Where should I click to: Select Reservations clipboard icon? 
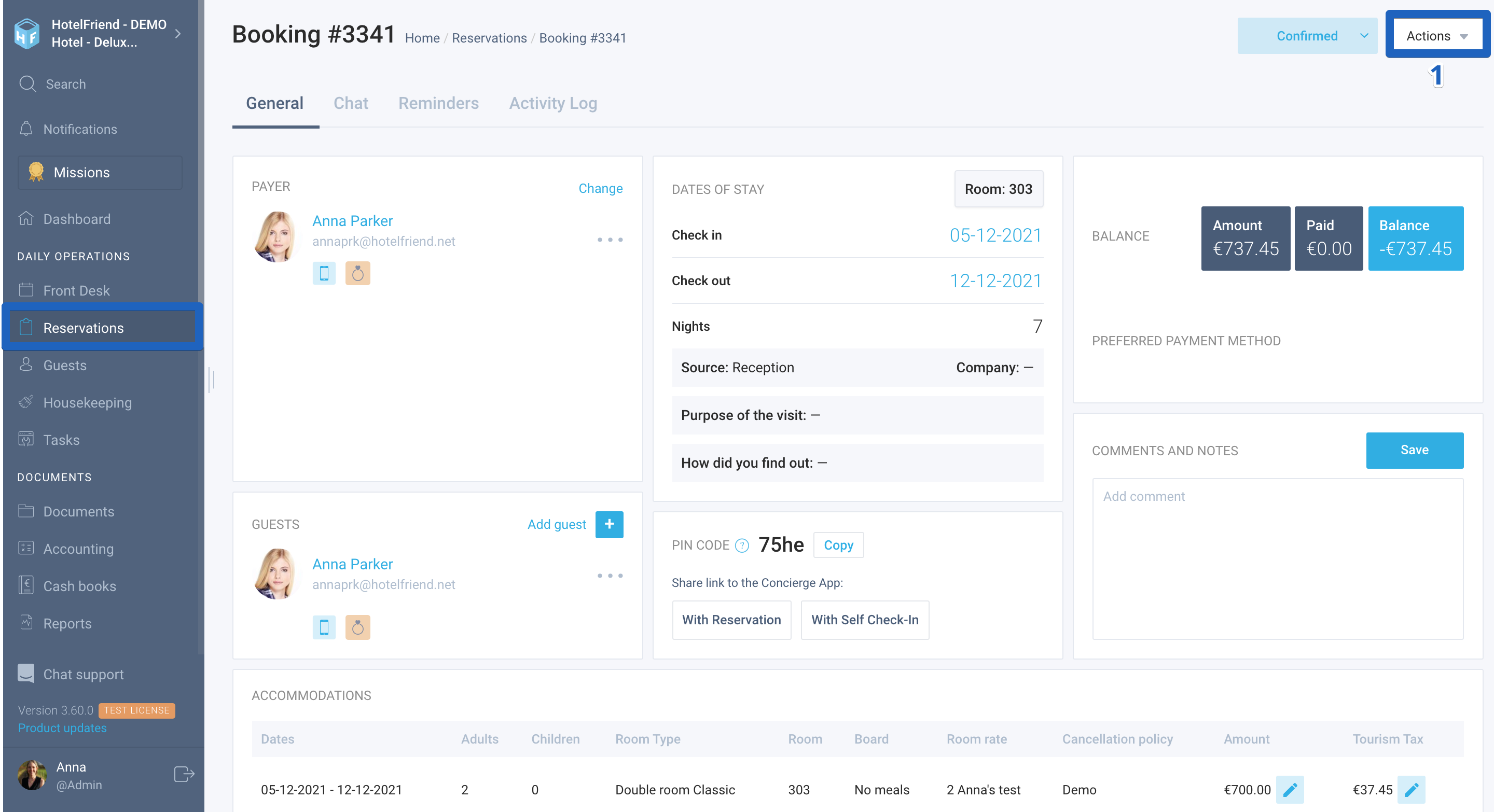(26, 328)
